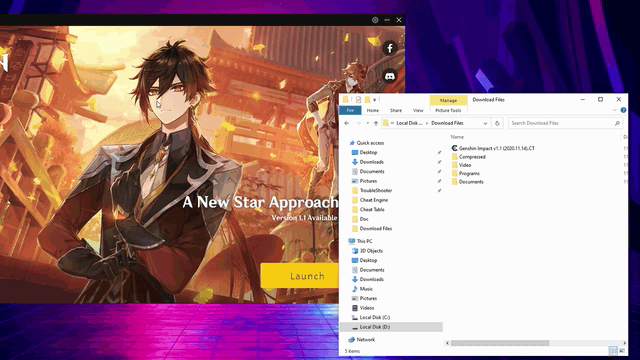The height and width of the screenshot is (360, 640).
Task: Click the back navigation arrow in Explorer
Action: click(x=347, y=123)
